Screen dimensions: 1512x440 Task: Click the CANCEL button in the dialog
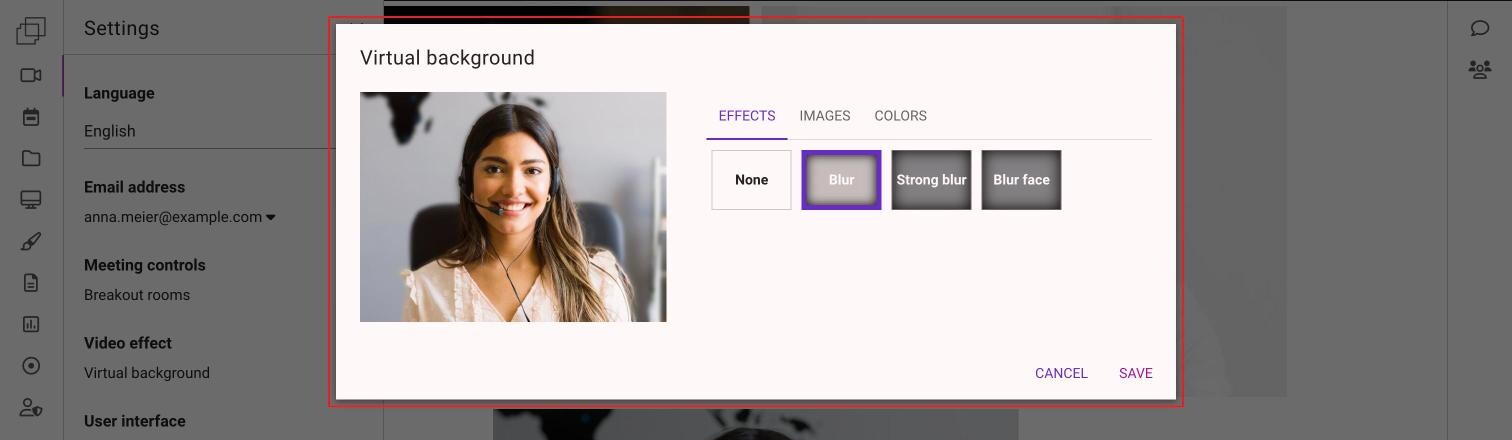click(x=1061, y=373)
